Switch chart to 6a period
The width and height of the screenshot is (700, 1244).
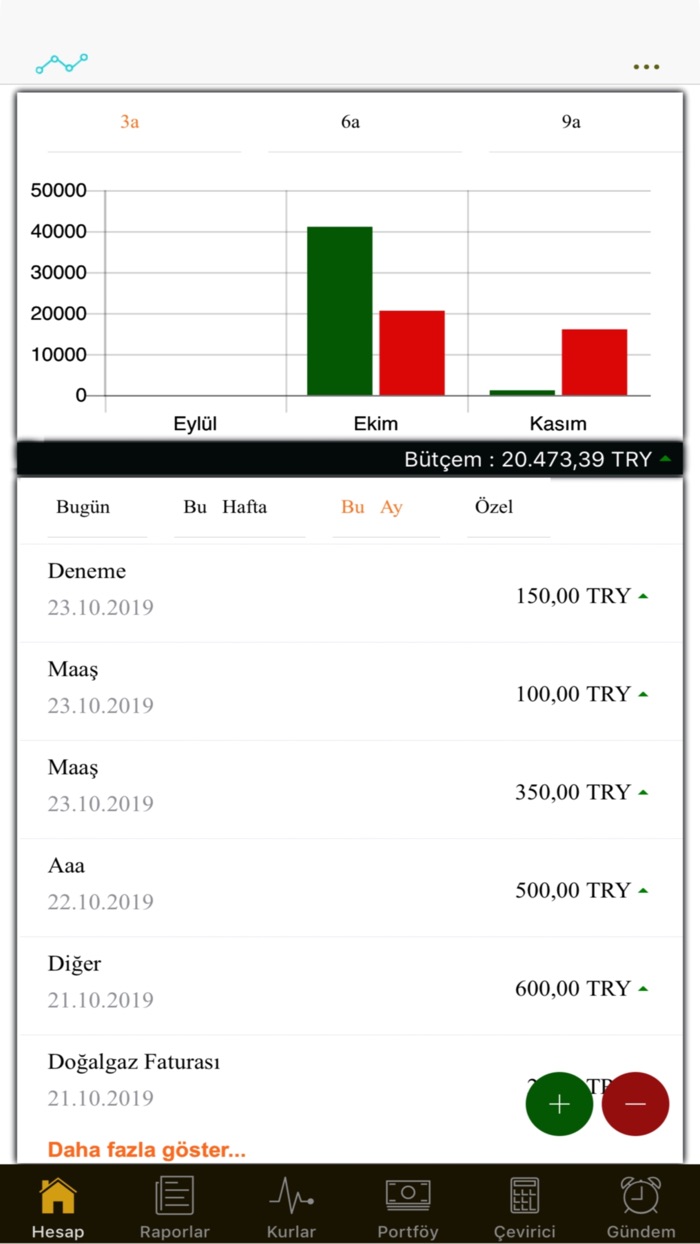350,123
